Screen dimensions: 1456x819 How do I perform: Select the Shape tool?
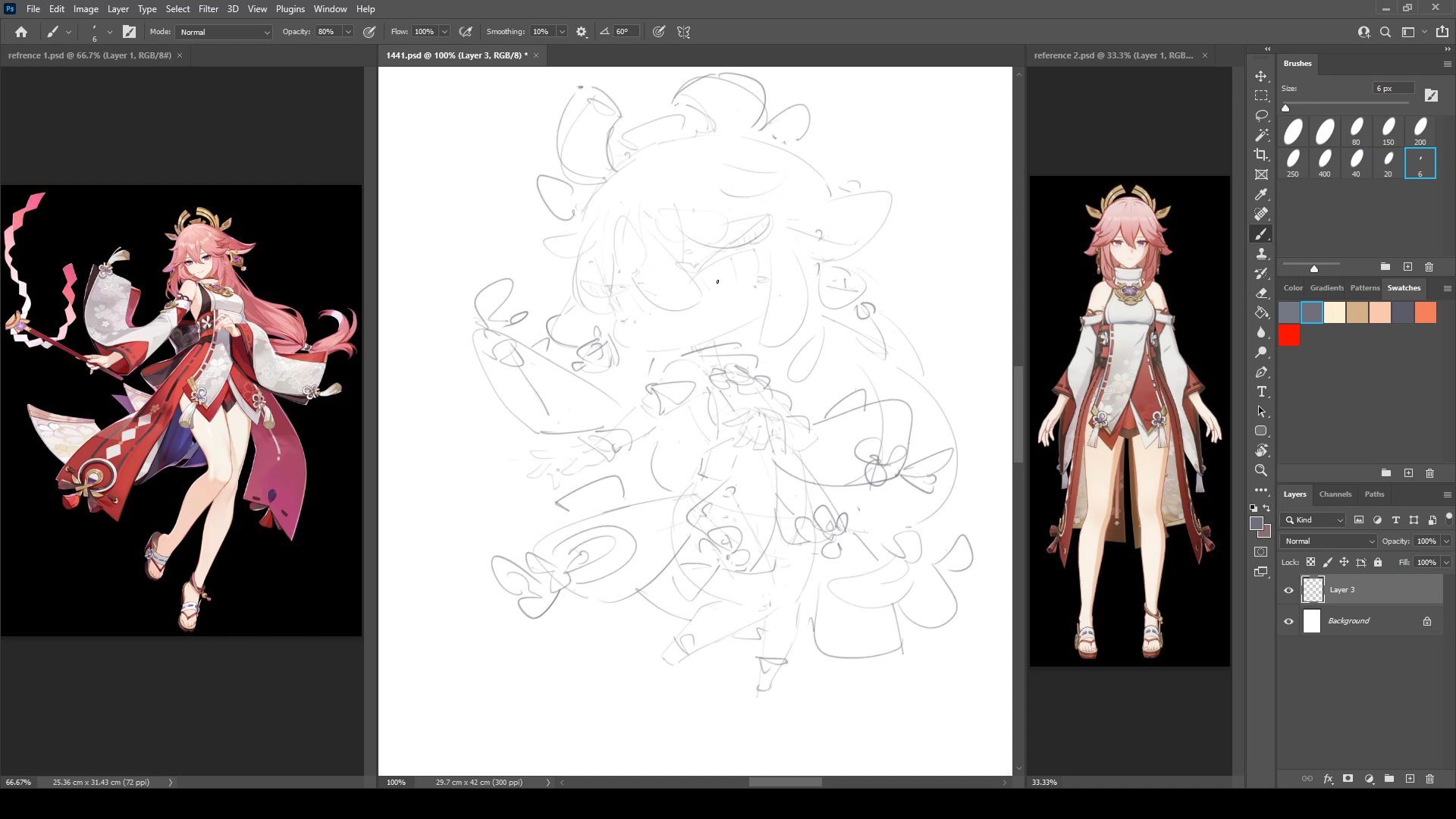click(x=1261, y=431)
